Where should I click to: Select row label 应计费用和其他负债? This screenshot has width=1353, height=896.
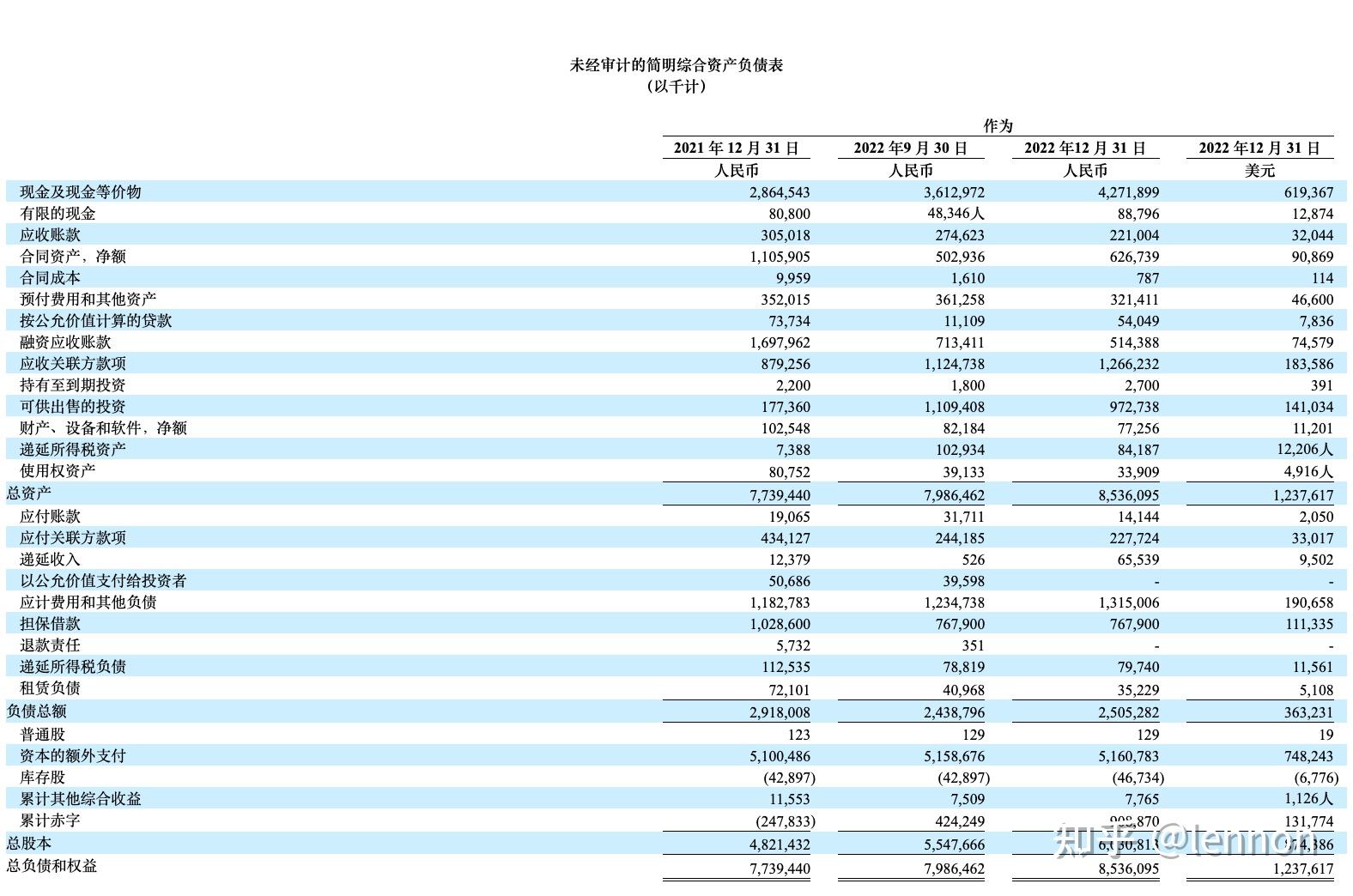click(88, 602)
